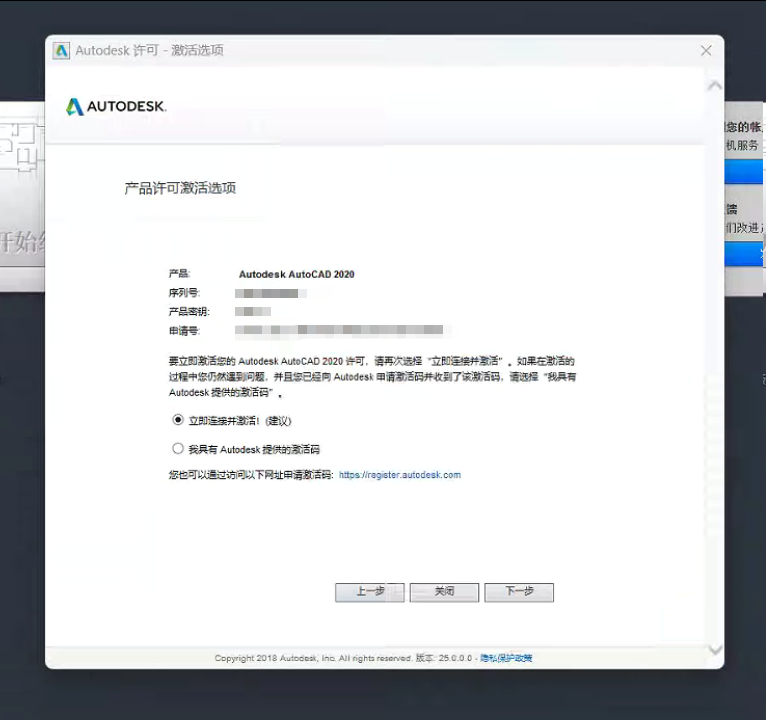Viewport: 766px width, 720px height.
Task: Click the 下一步 button
Action: pyautogui.click(x=519, y=592)
